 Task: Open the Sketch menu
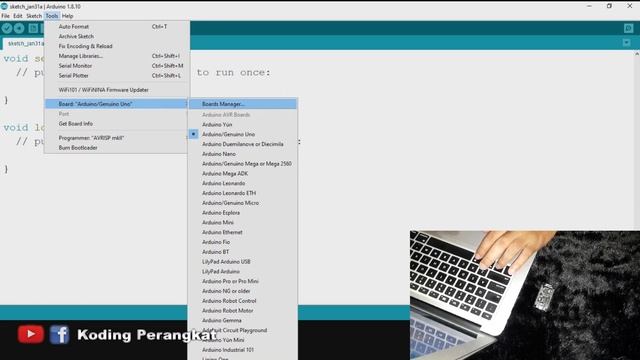(x=34, y=16)
